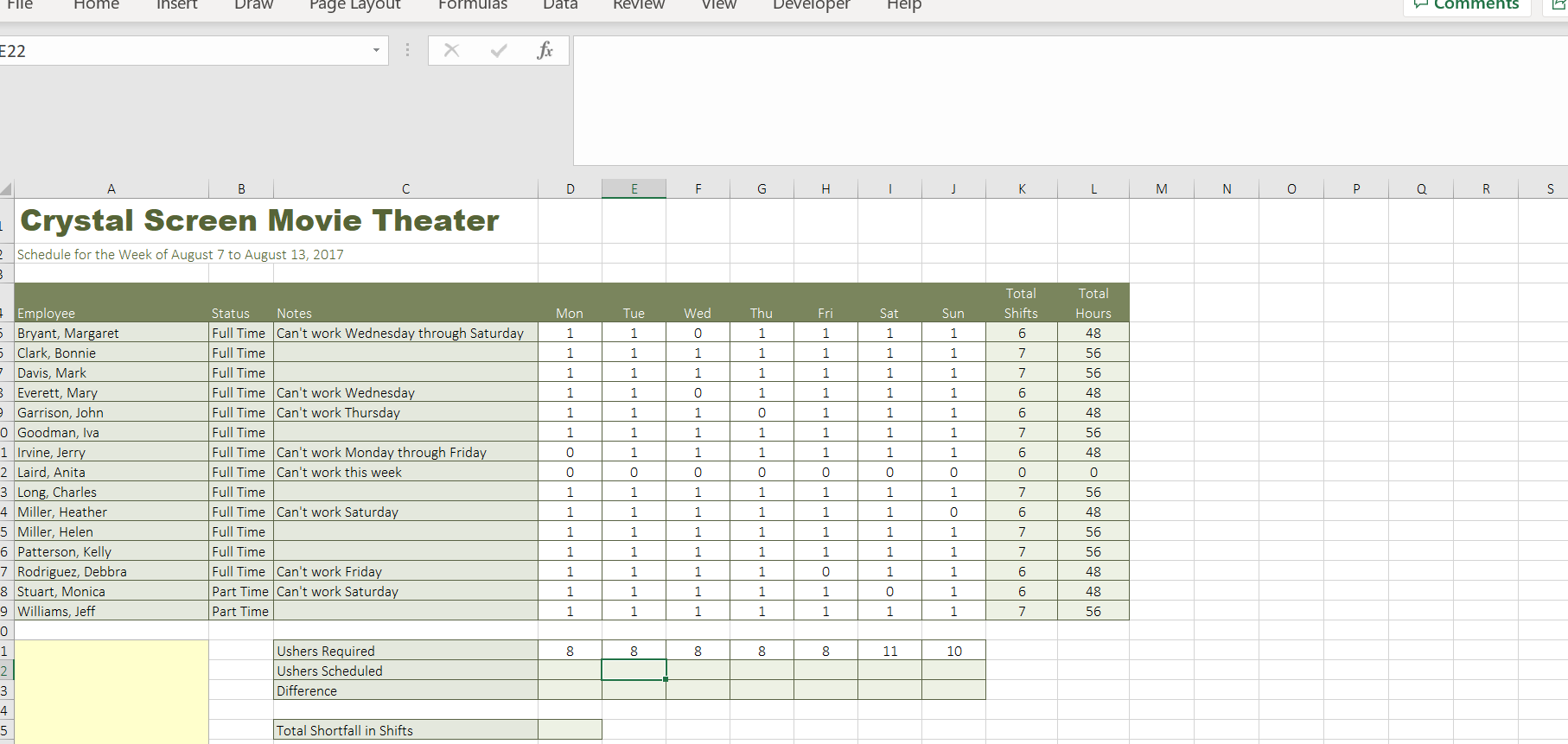1568x744 pixels.
Task: Select the 'Ushers Scheduled' label cell
Action: click(405, 671)
